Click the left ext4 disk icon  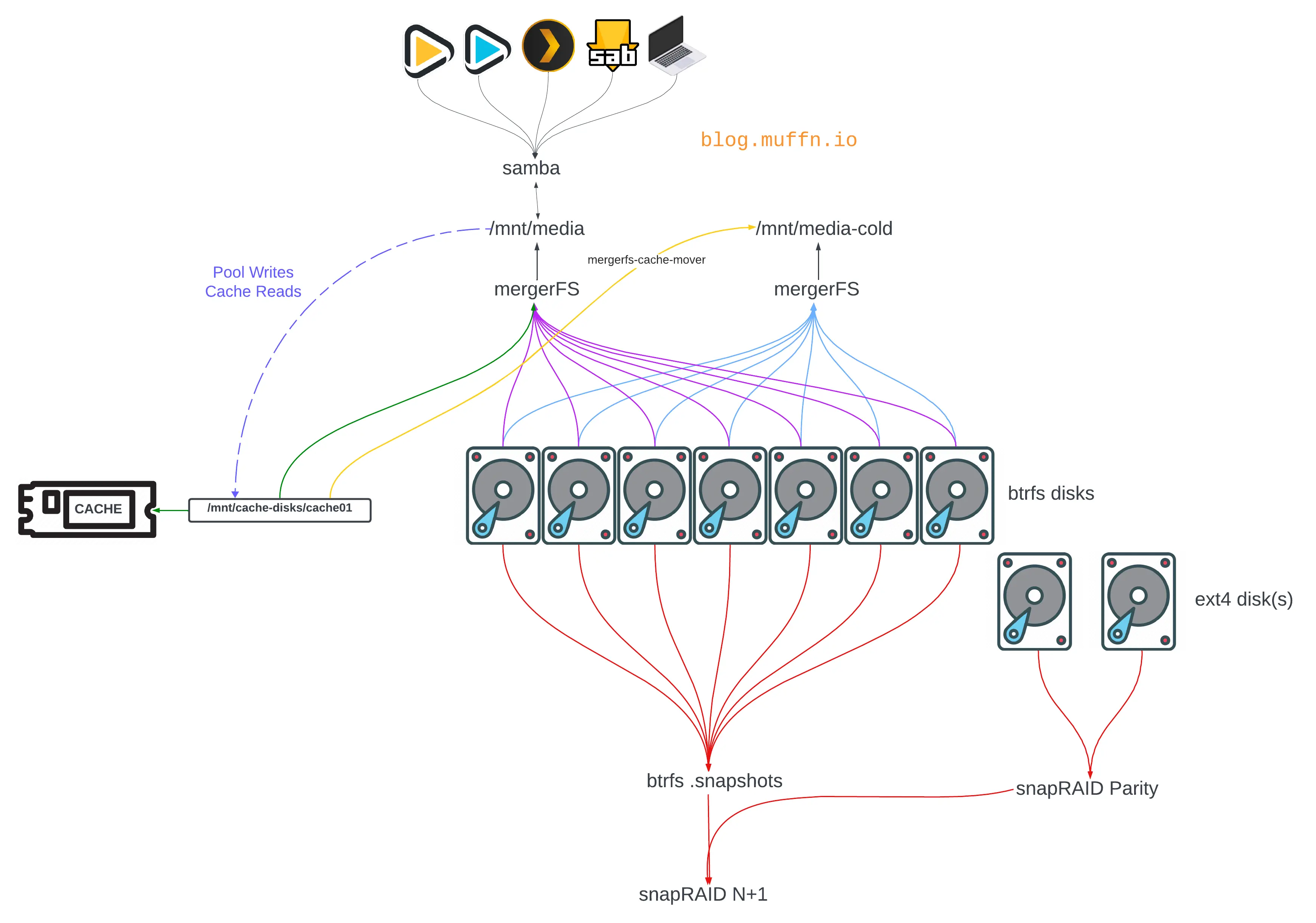(x=1034, y=601)
